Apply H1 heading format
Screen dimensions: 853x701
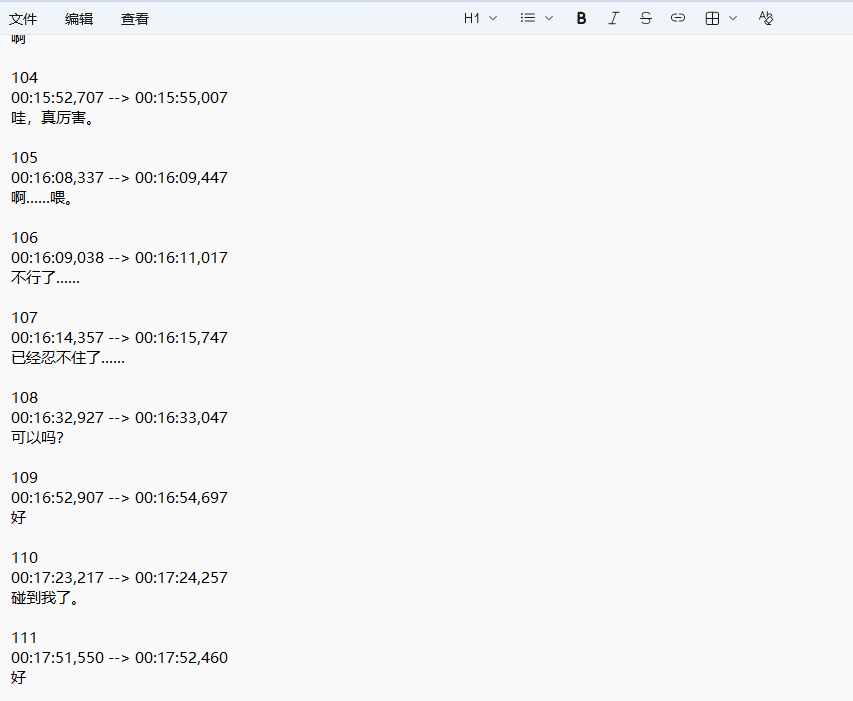click(x=472, y=18)
